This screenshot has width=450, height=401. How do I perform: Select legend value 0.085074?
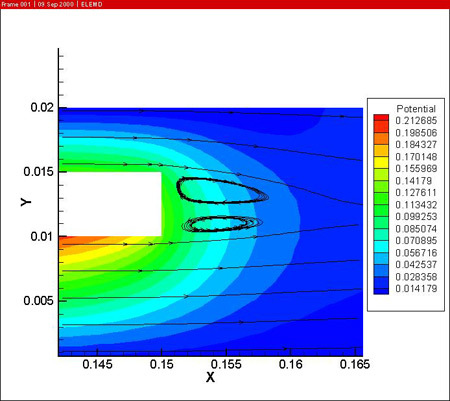[x=416, y=229]
